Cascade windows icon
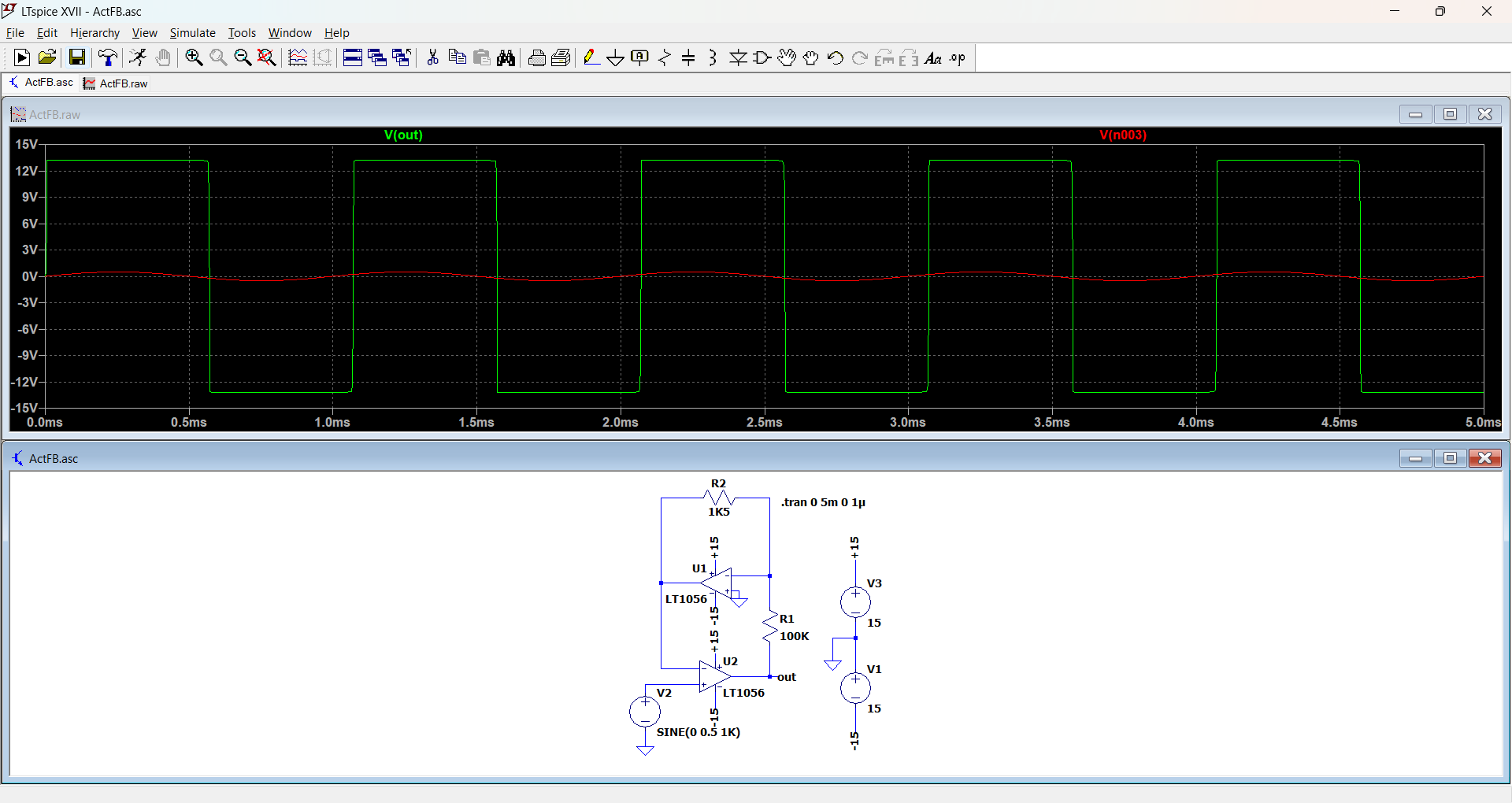 pyautogui.click(x=377, y=57)
